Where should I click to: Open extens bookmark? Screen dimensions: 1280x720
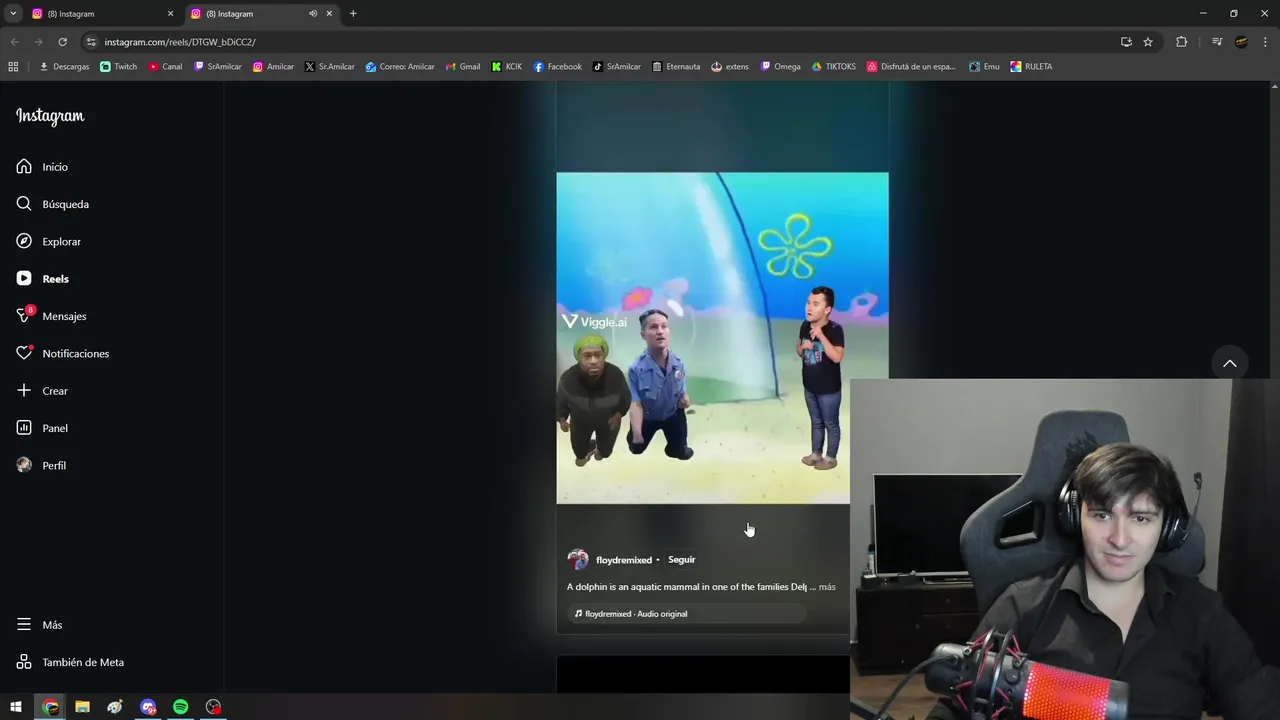pos(730,67)
